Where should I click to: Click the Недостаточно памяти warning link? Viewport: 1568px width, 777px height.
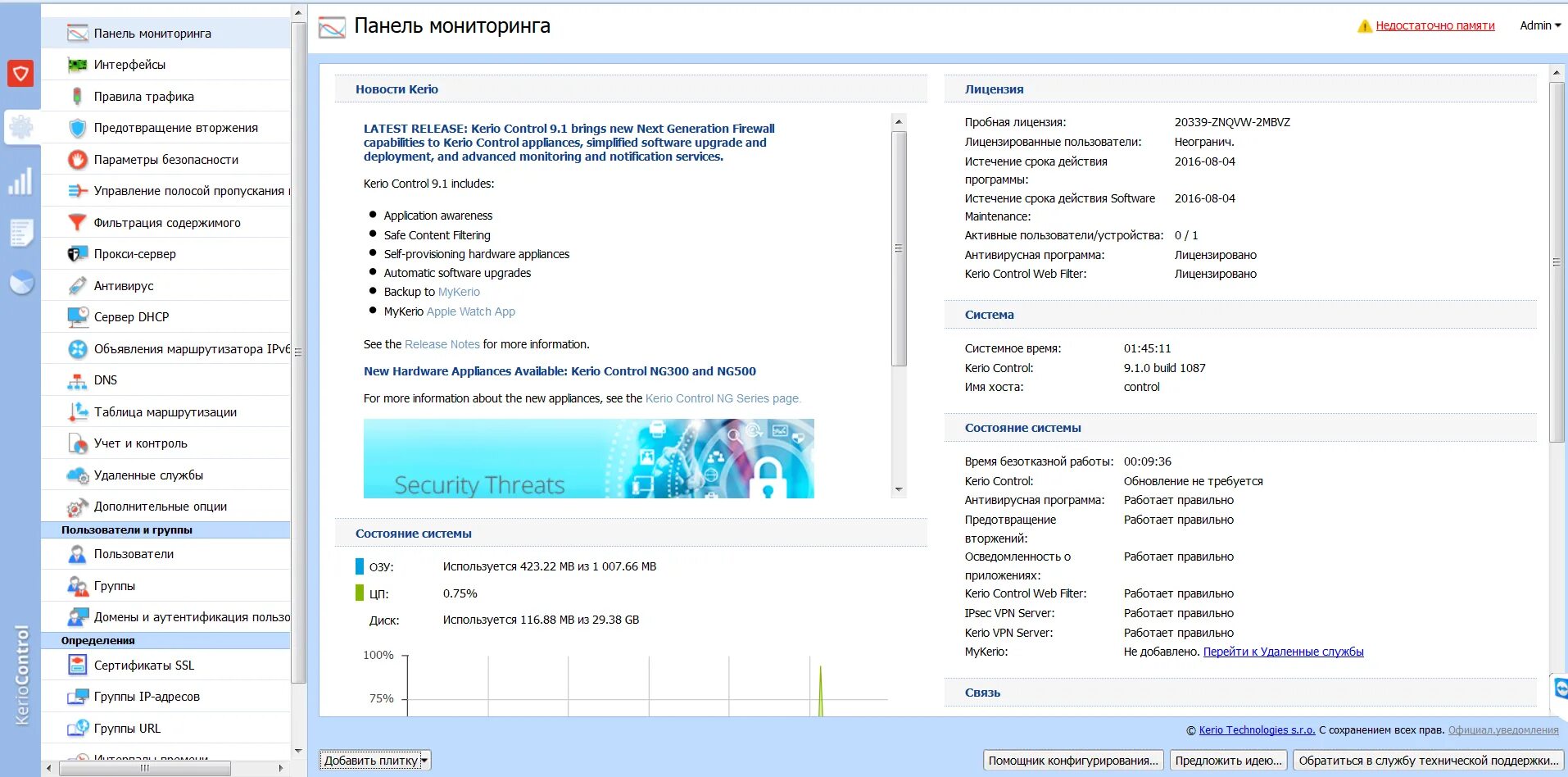[1435, 25]
